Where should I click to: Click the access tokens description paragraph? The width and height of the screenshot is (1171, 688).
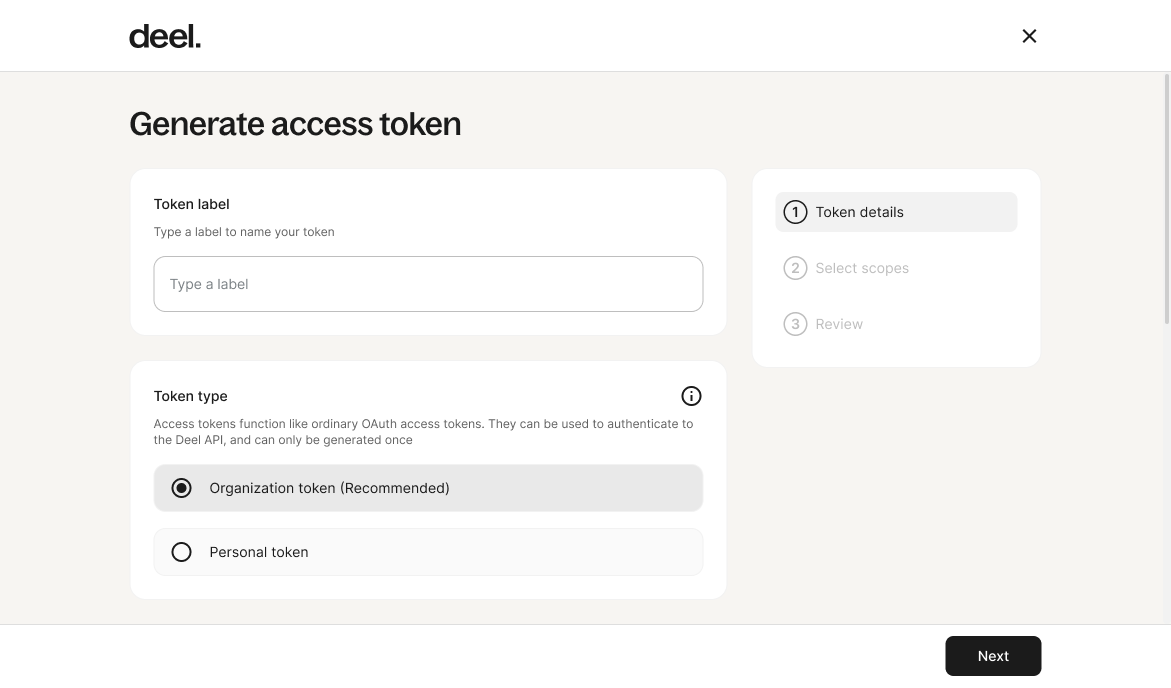point(423,431)
